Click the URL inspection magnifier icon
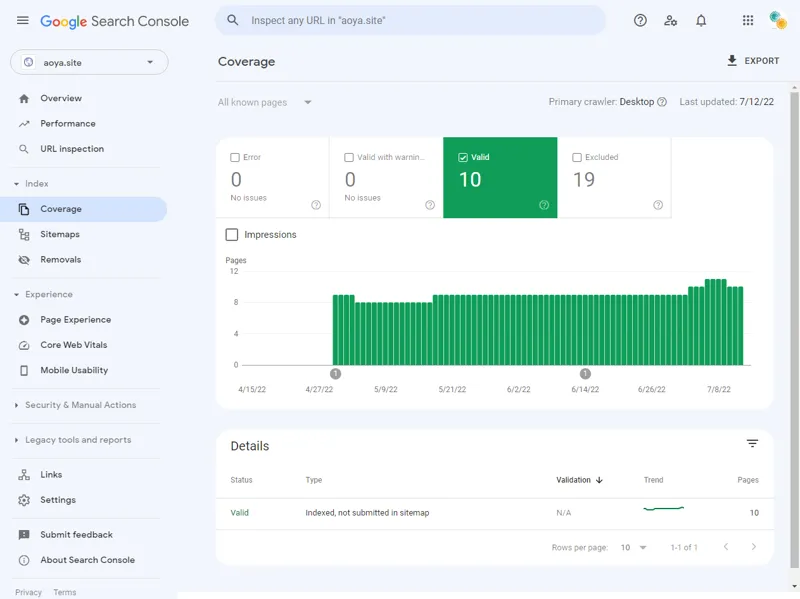 coord(24,149)
